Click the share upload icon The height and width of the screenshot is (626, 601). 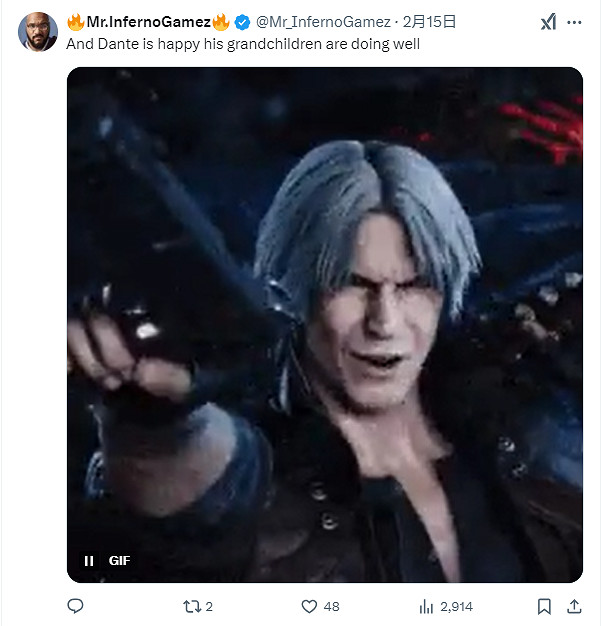click(574, 606)
